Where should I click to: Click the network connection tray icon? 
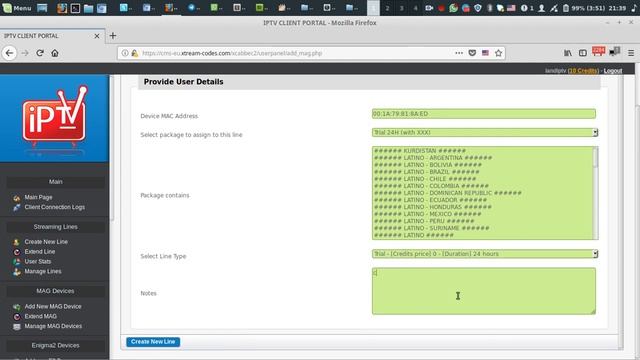click(553, 8)
